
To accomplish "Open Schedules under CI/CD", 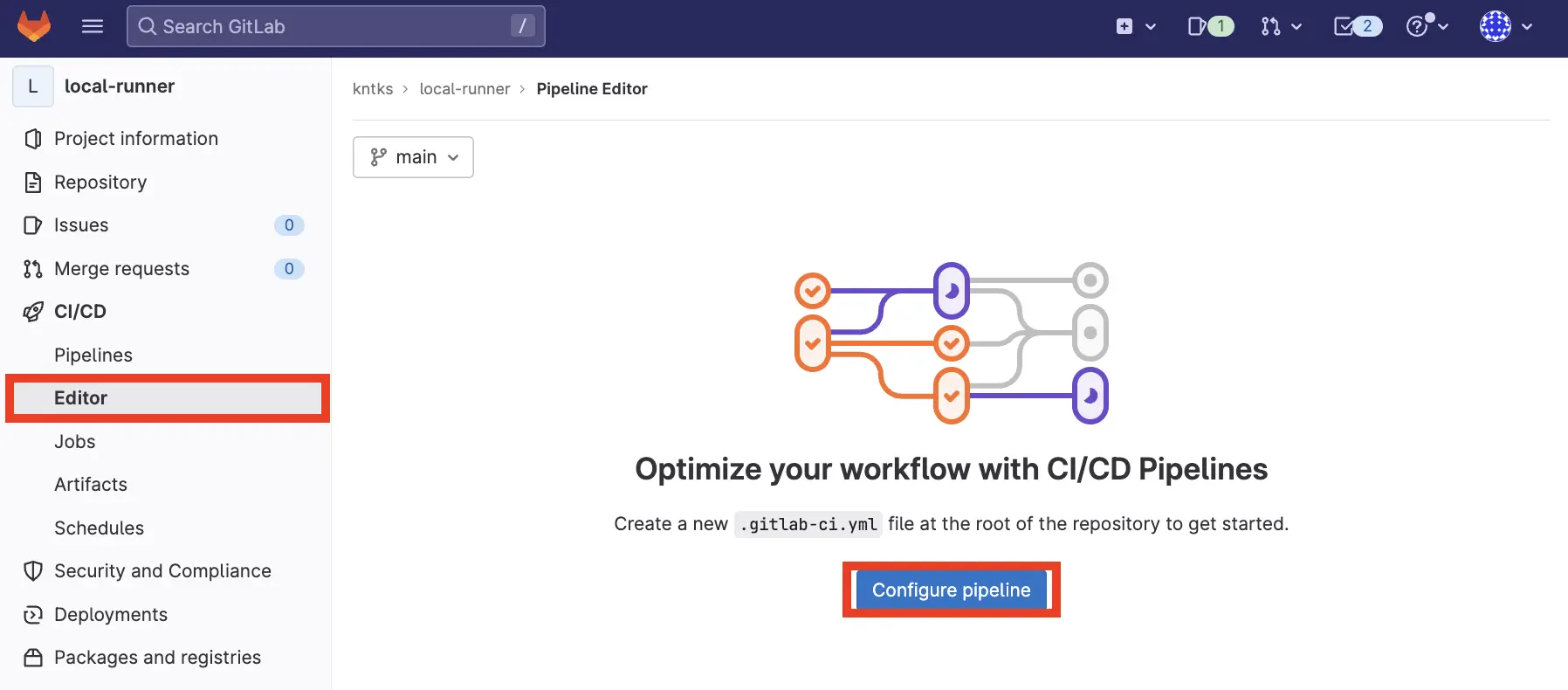I will [99, 528].
